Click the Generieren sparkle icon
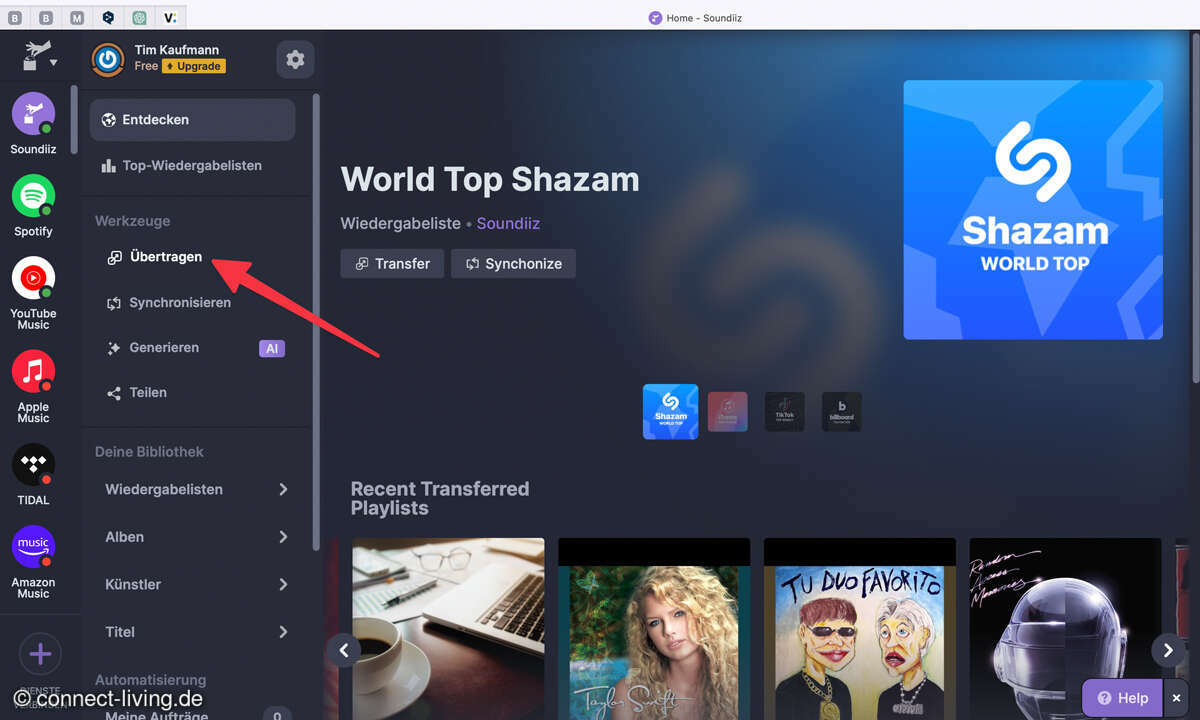The image size is (1200, 720). click(114, 348)
